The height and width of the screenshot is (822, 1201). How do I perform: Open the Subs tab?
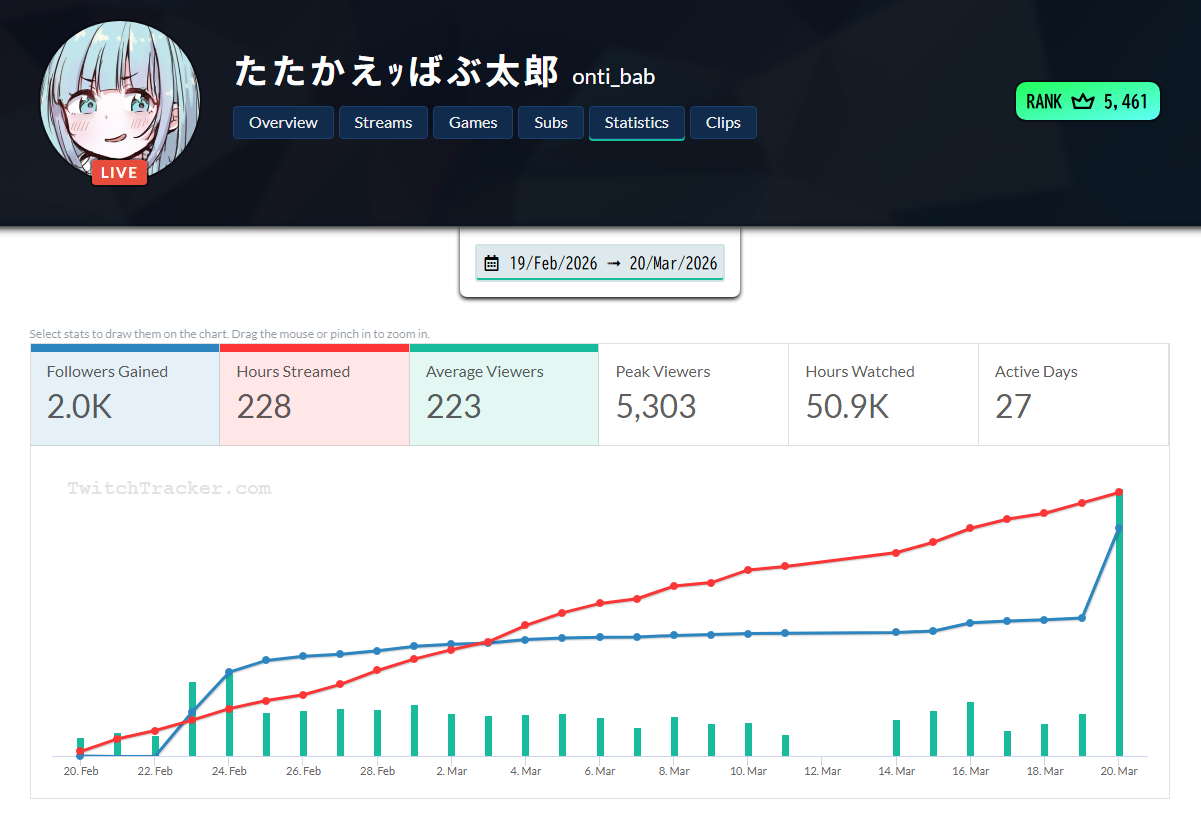pyautogui.click(x=551, y=123)
